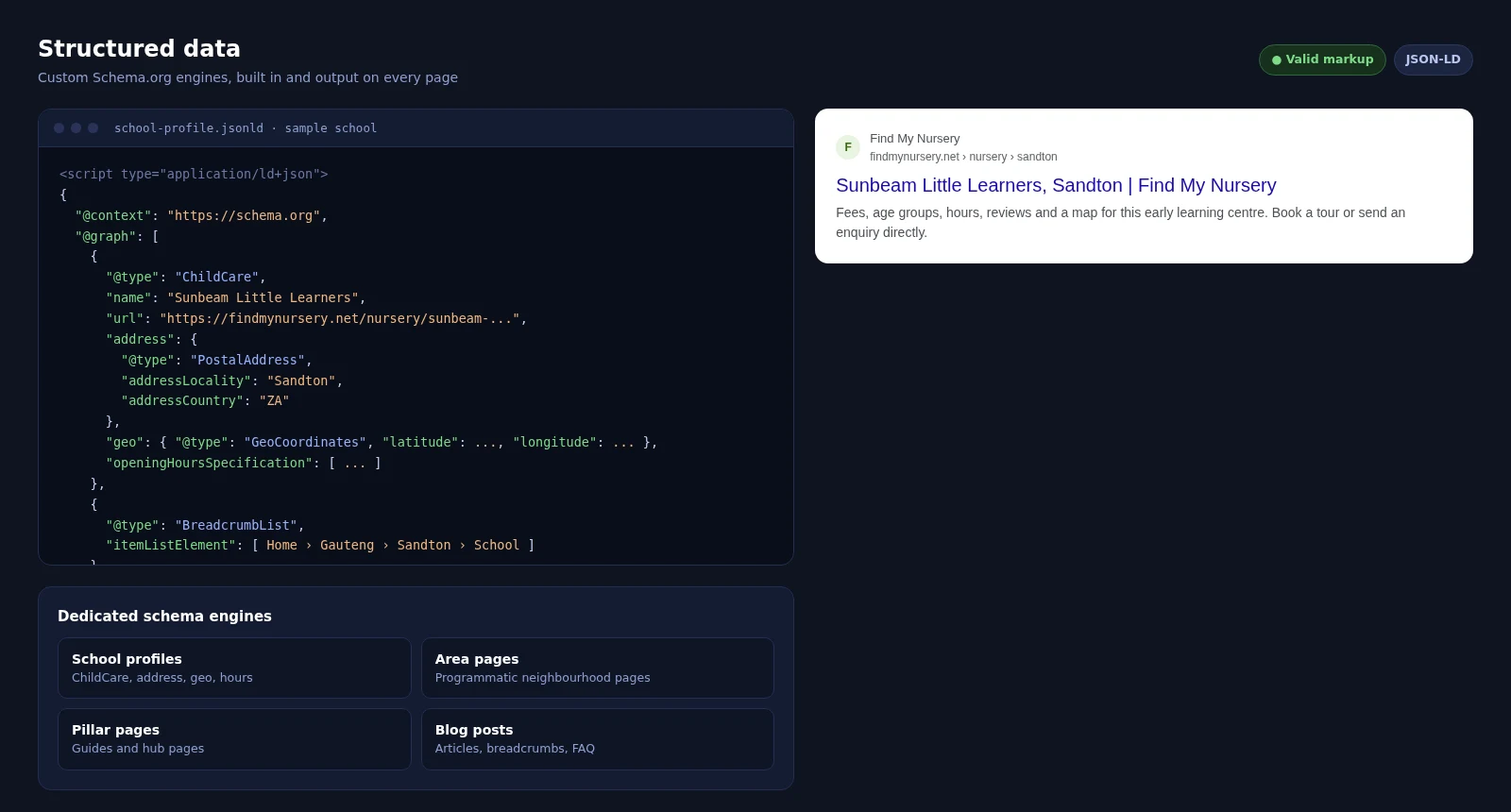Click the "@graph" key in code
Viewport: 1511px width, 812px height.
click(x=106, y=237)
